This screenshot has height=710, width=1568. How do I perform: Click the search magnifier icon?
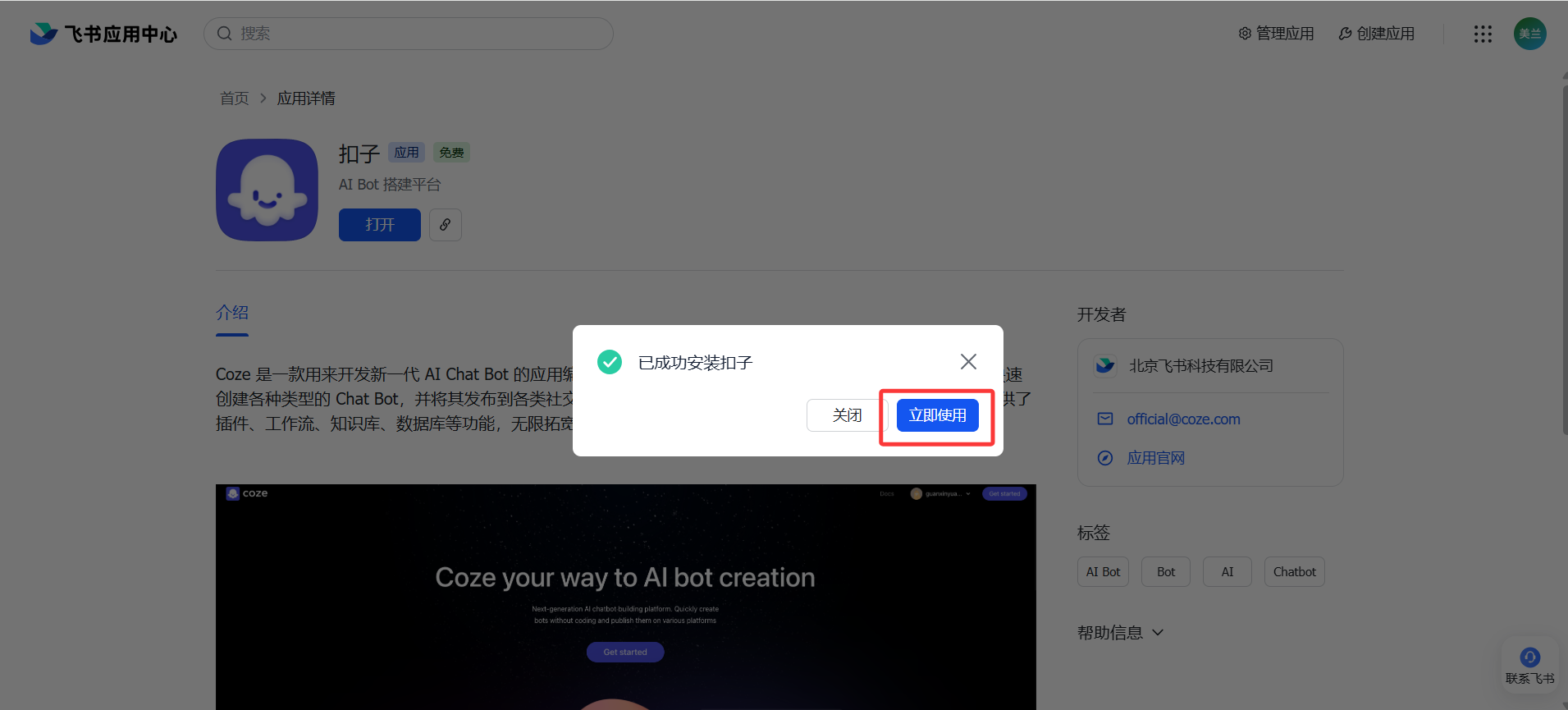(x=224, y=34)
